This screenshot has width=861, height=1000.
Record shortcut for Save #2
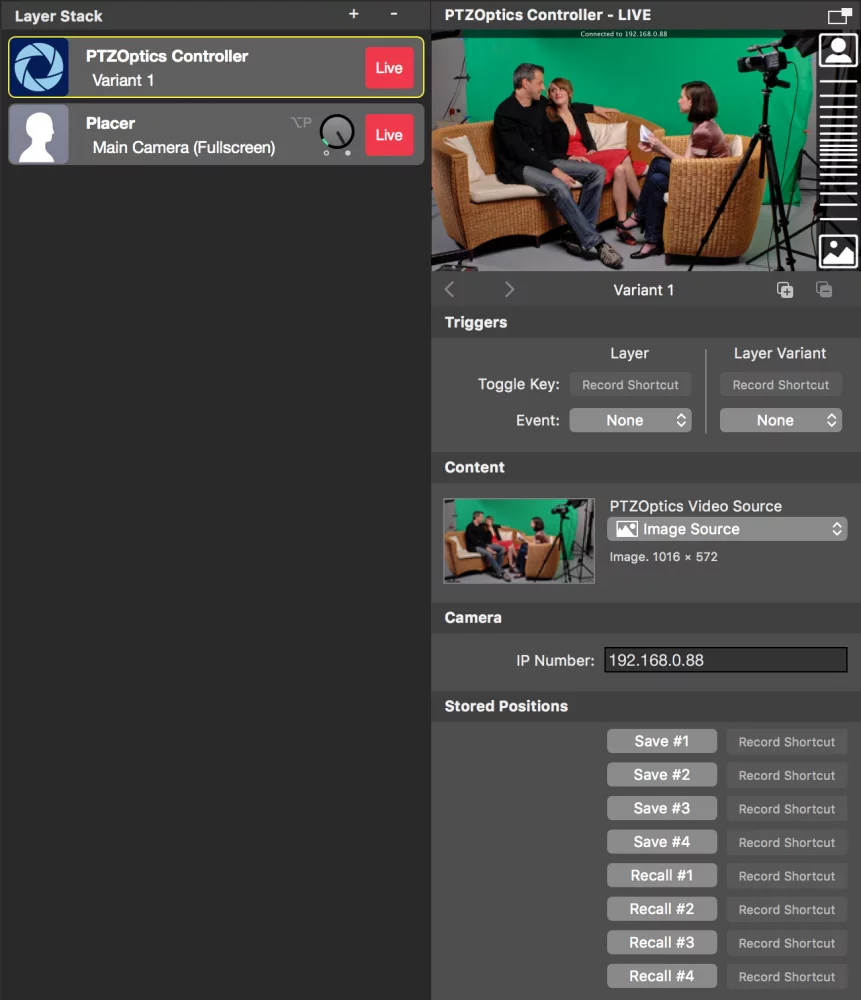[x=786, y=776]
